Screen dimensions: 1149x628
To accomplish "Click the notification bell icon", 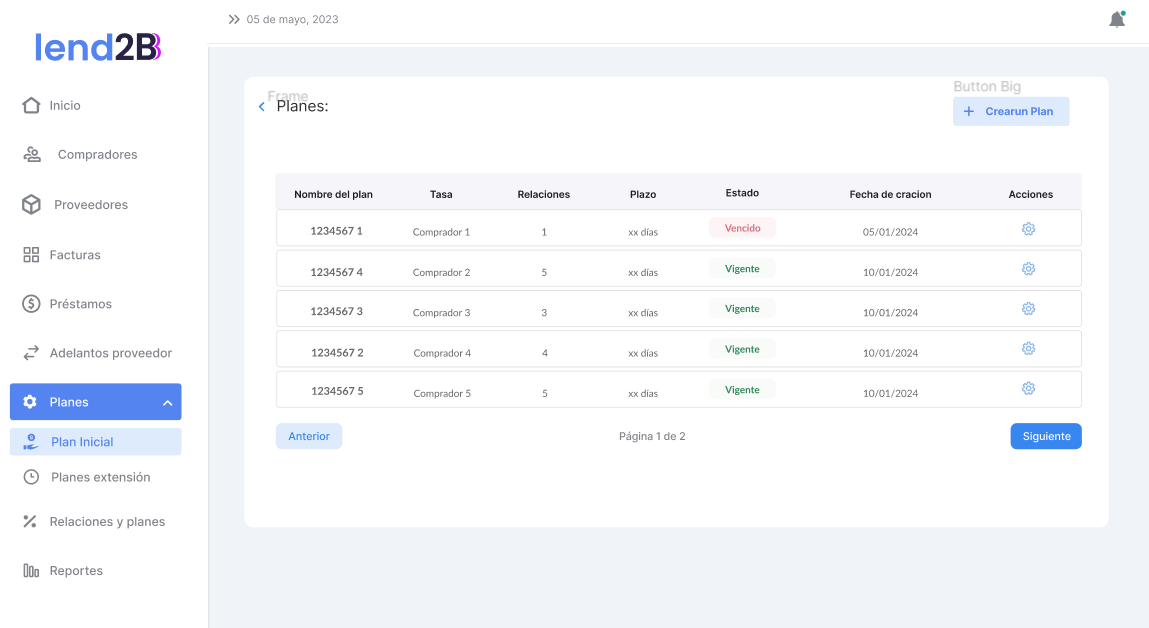I will [1117, 19].
